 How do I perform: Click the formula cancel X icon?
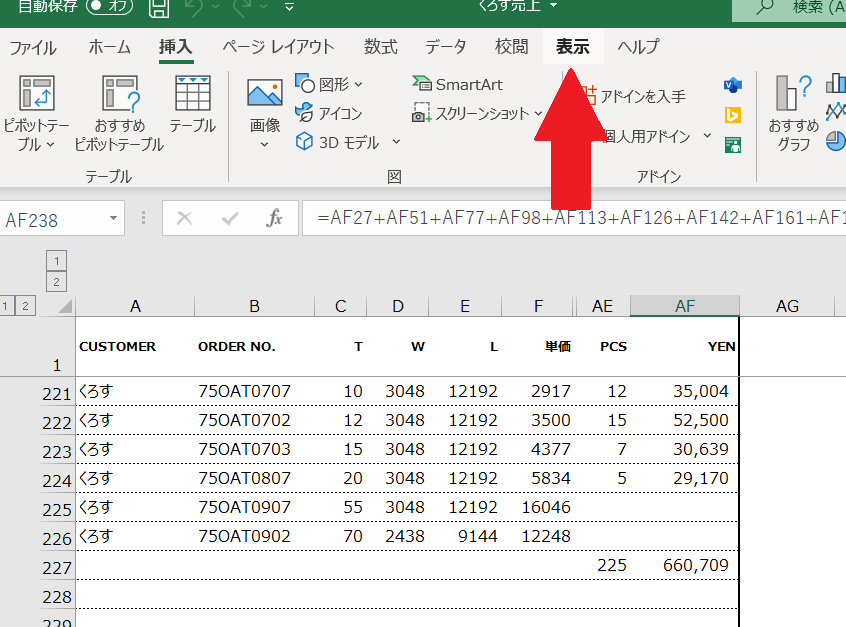pyautogui.click(x=185, y=218)
